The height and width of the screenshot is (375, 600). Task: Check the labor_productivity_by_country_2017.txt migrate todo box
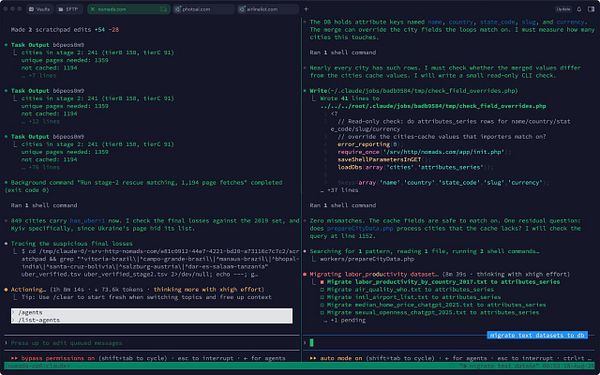click(x=322, y=282)
